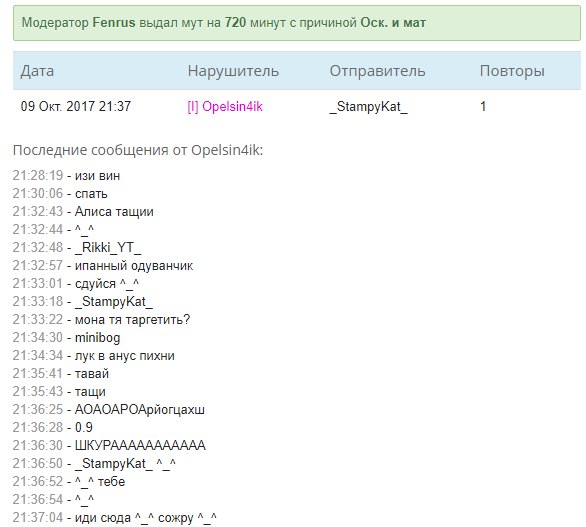
Task: Click the message 'иди сюда ^_^ сожру ^_^'
Action: pos(146,518)
